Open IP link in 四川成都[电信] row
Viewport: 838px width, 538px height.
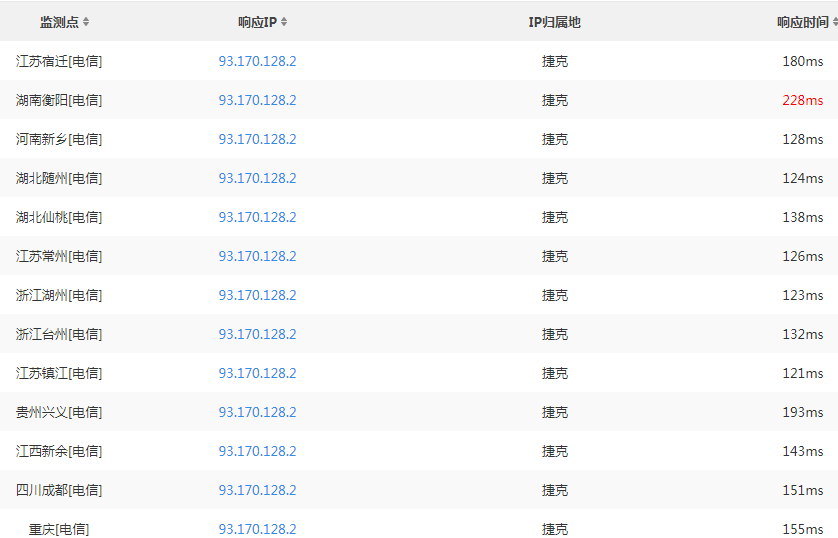pos(257,490)
